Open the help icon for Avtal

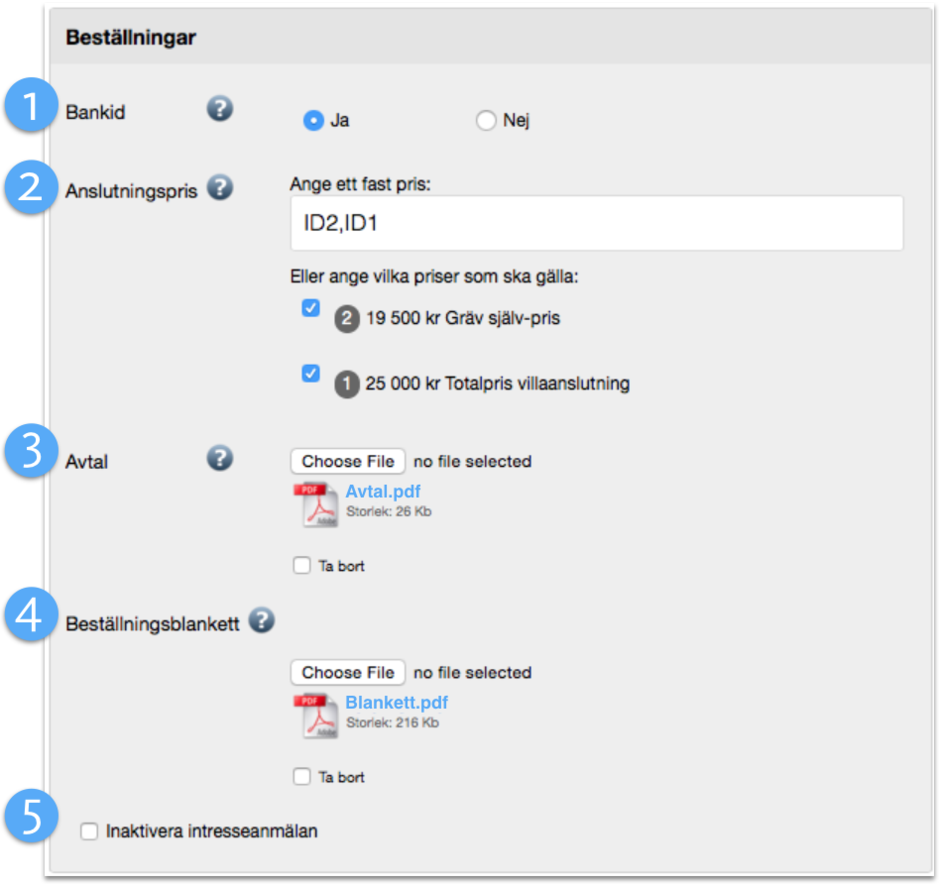(x=220, y=458)
